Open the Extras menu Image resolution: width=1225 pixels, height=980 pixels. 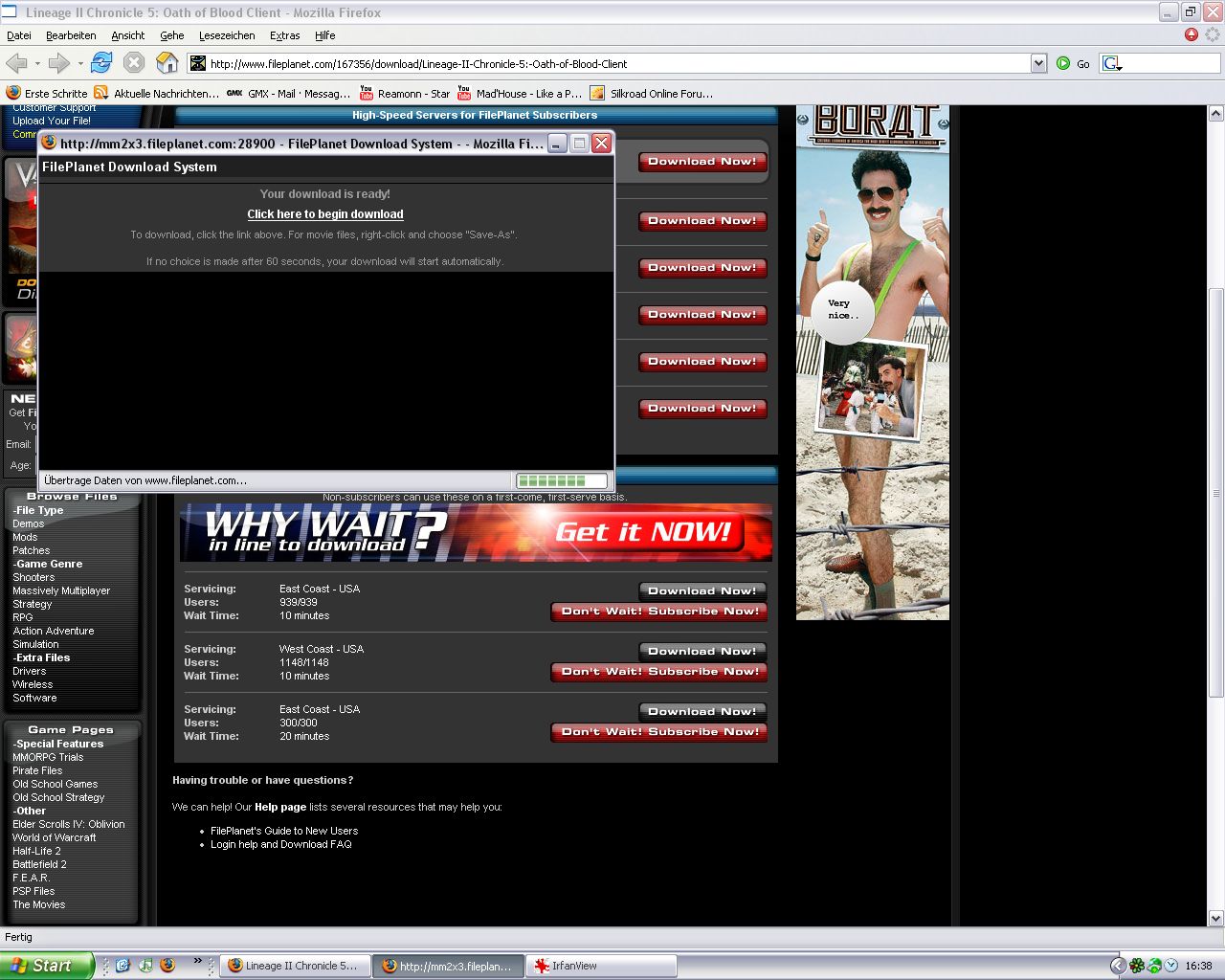[x=284, y=35]
